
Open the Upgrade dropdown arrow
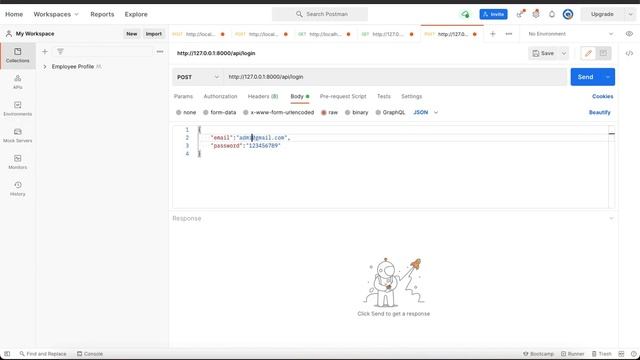pyautogui.click(x=630, y=14)
